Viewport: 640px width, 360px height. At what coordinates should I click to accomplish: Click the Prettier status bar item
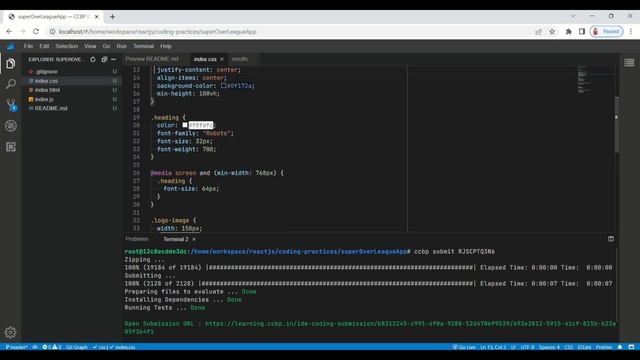click(x=604, y=347)
